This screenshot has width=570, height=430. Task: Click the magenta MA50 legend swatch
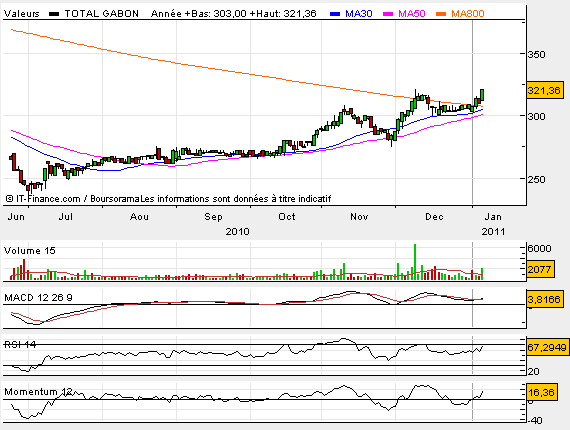(x=388, y=14)
